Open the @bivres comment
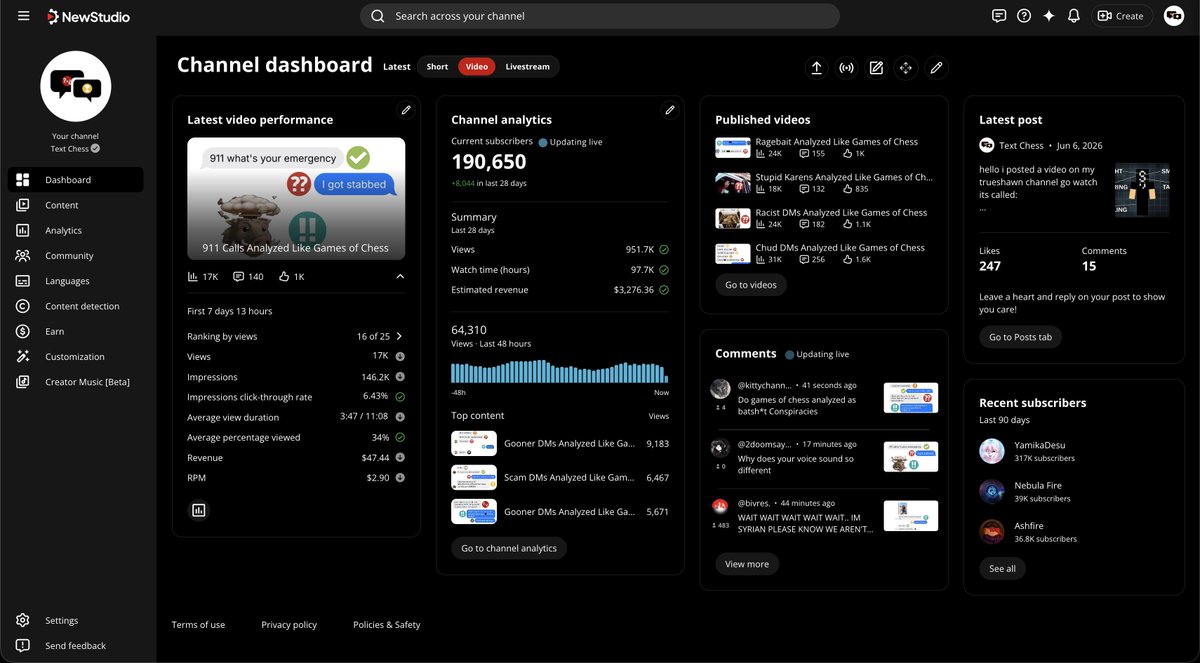Image resolution: width=1200 pixels, height=663 pixels. 824,516
